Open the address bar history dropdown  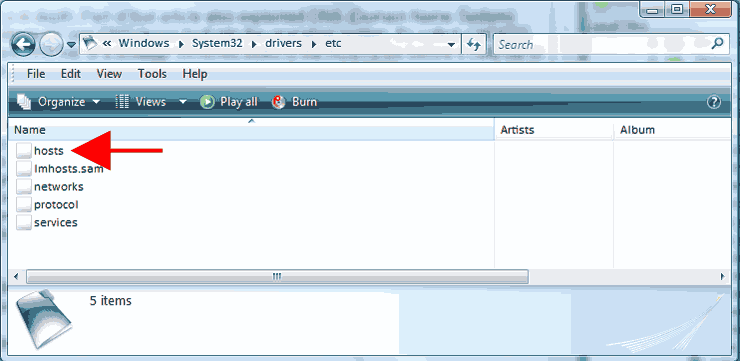[452, 45]
